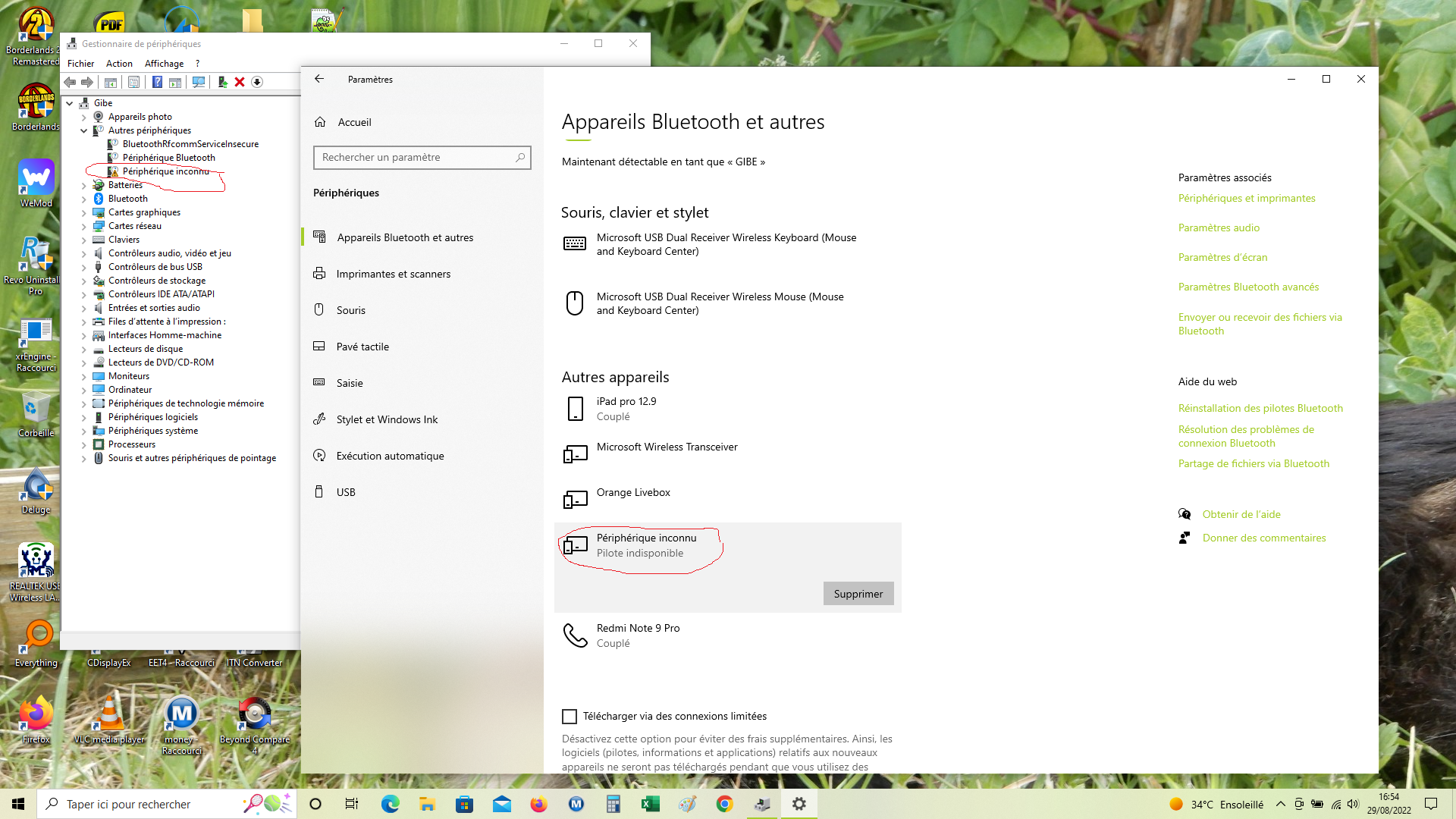
Task: Open the ? help menu
Action: (x=197, y=64)
